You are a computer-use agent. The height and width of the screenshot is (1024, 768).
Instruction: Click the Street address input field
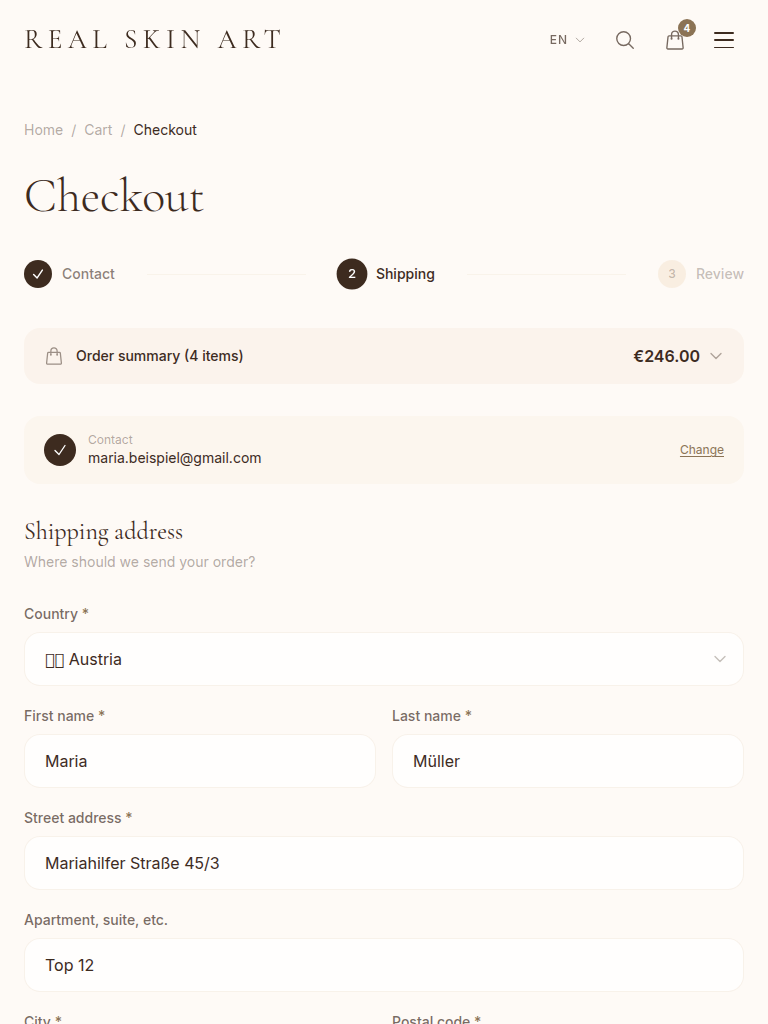(384, 864)
